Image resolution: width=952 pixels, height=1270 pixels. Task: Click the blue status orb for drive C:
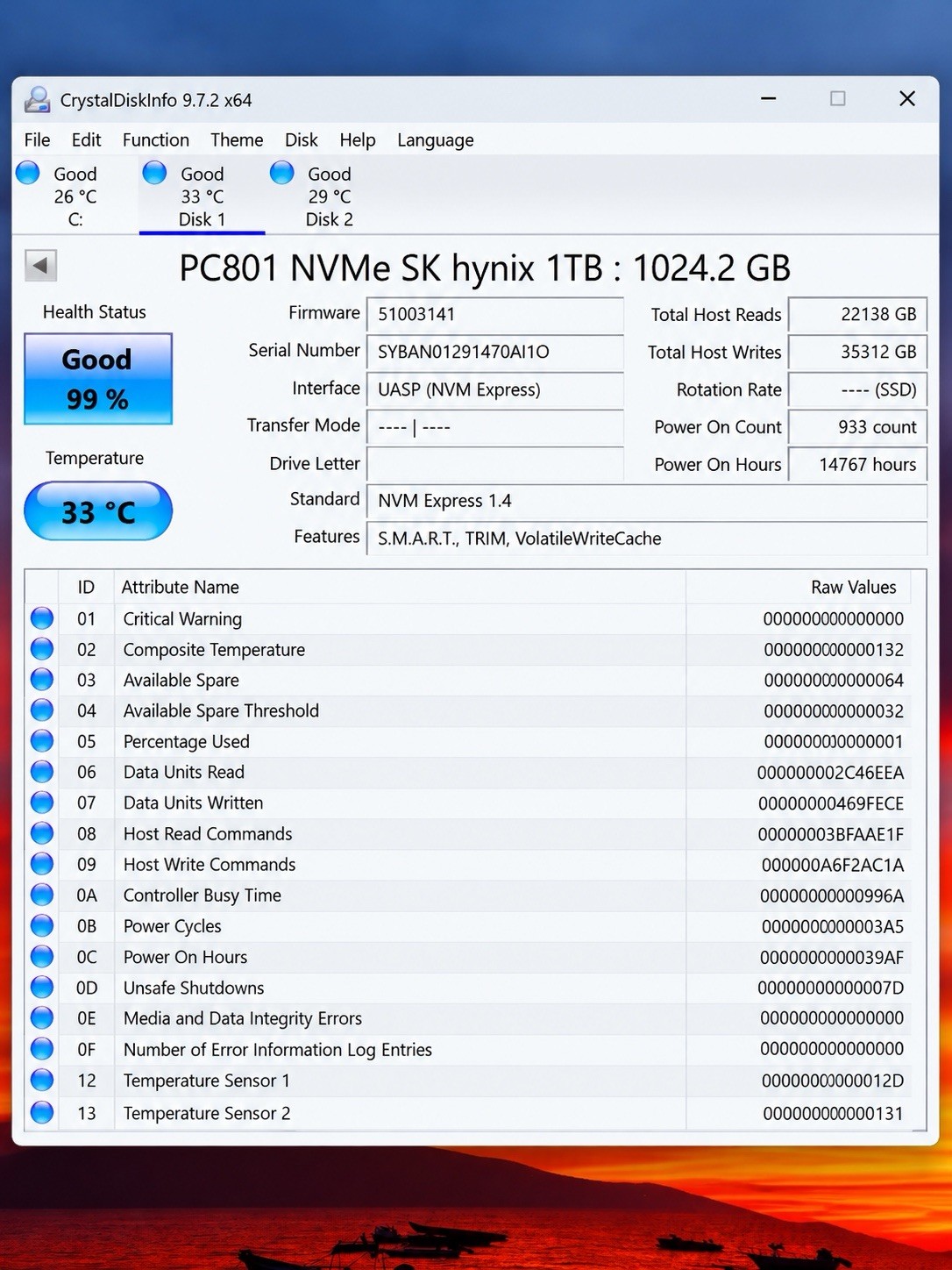(28, 173)
